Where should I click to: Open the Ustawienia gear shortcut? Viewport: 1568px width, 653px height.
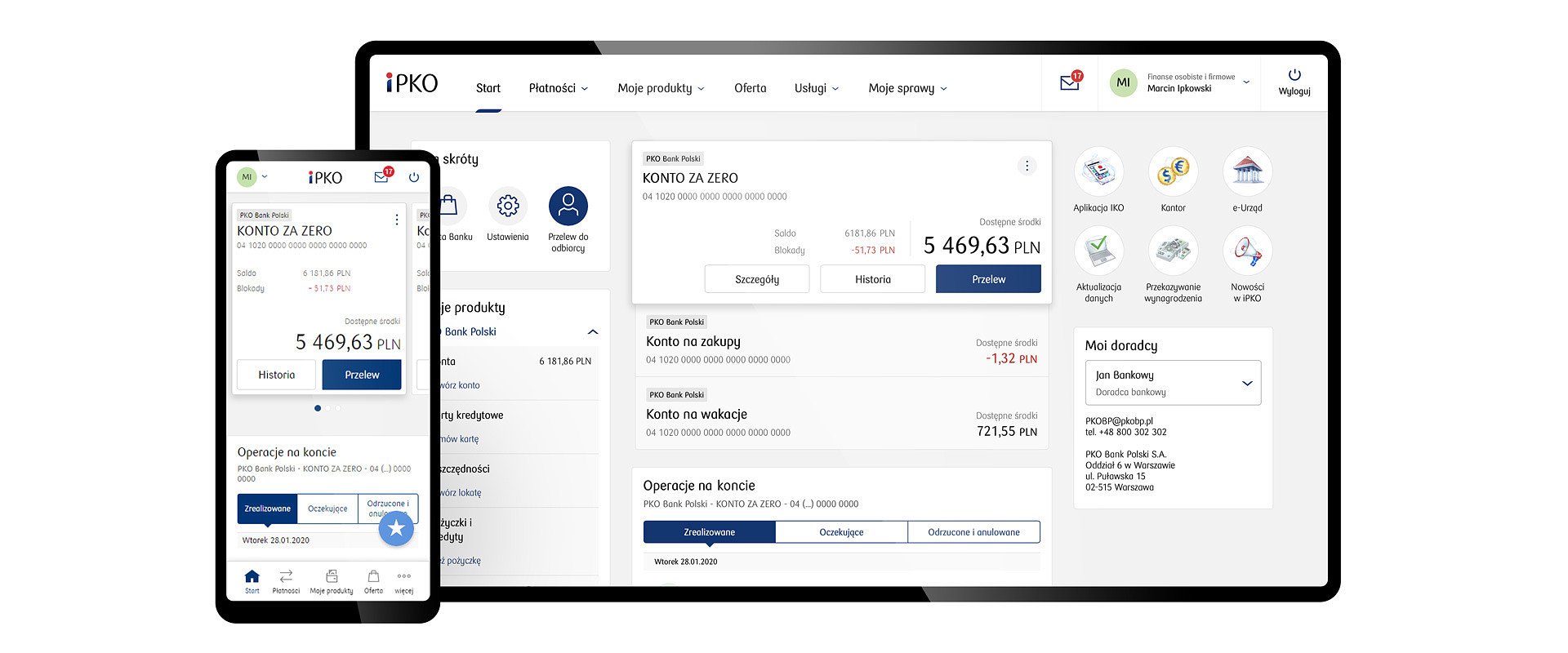coord(507,207)
